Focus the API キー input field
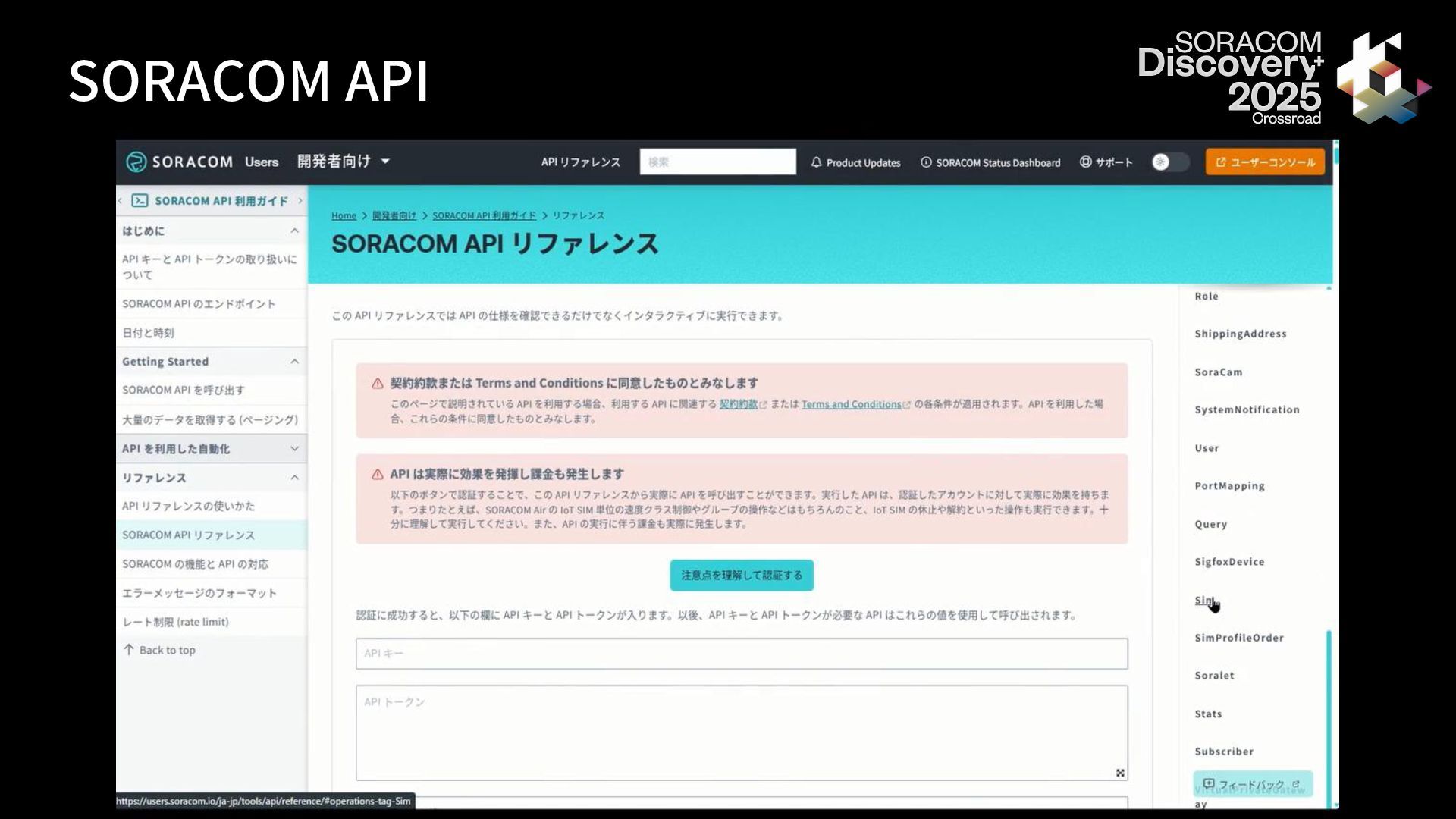1456x819 pixels. 742,654
